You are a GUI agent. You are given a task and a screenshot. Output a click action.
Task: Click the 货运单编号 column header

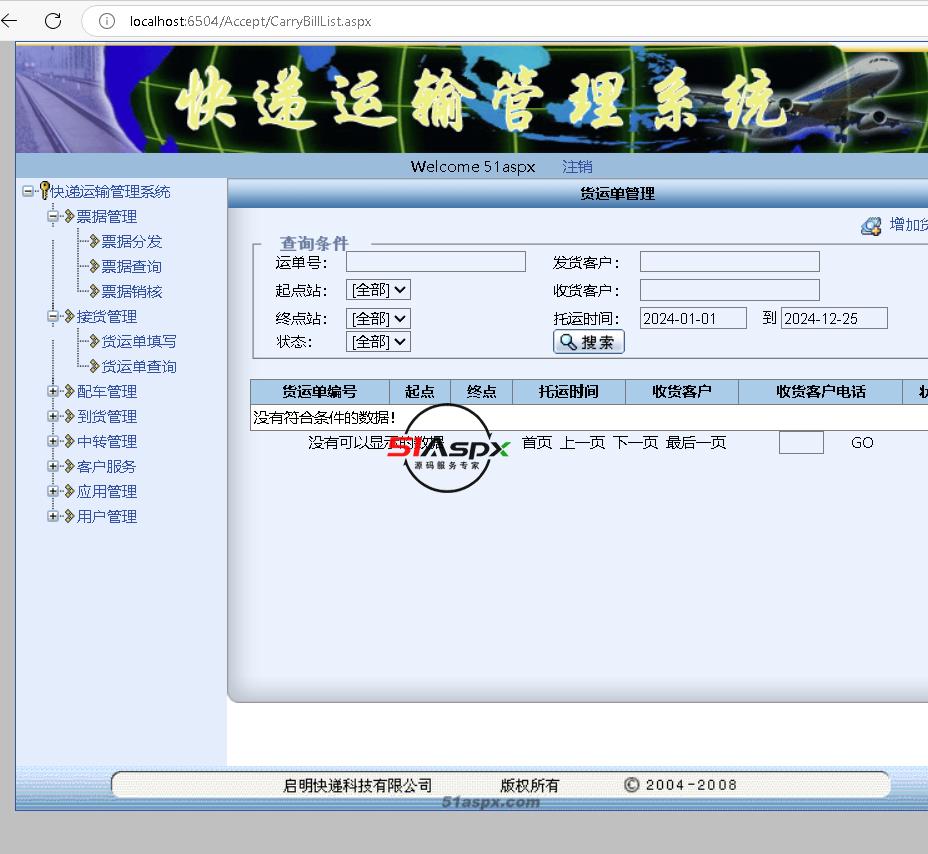pos(320,392)
